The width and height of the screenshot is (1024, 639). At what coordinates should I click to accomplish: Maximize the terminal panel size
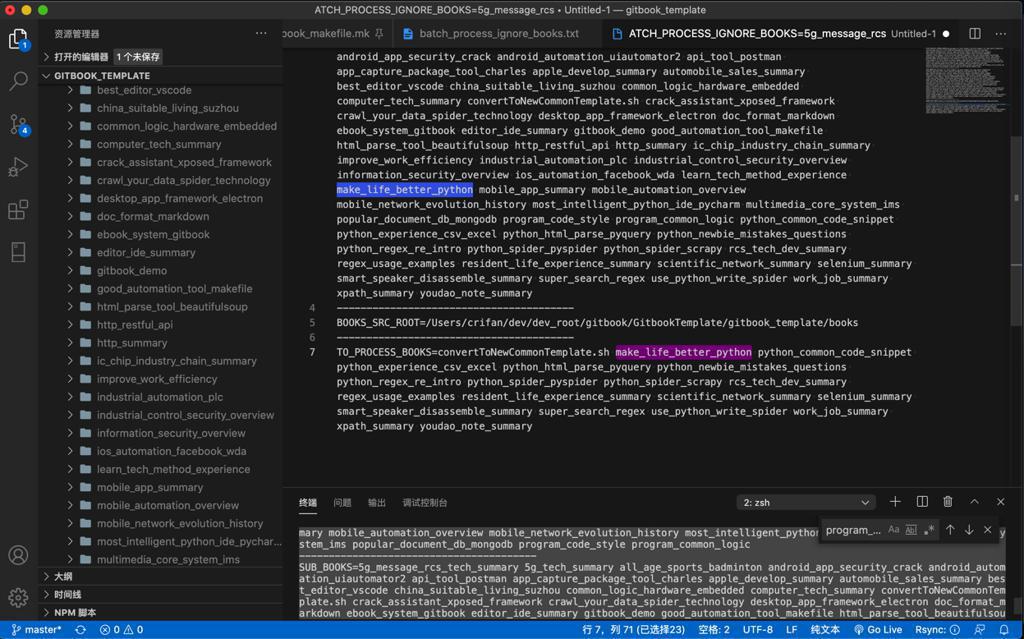tap(974, 502)
